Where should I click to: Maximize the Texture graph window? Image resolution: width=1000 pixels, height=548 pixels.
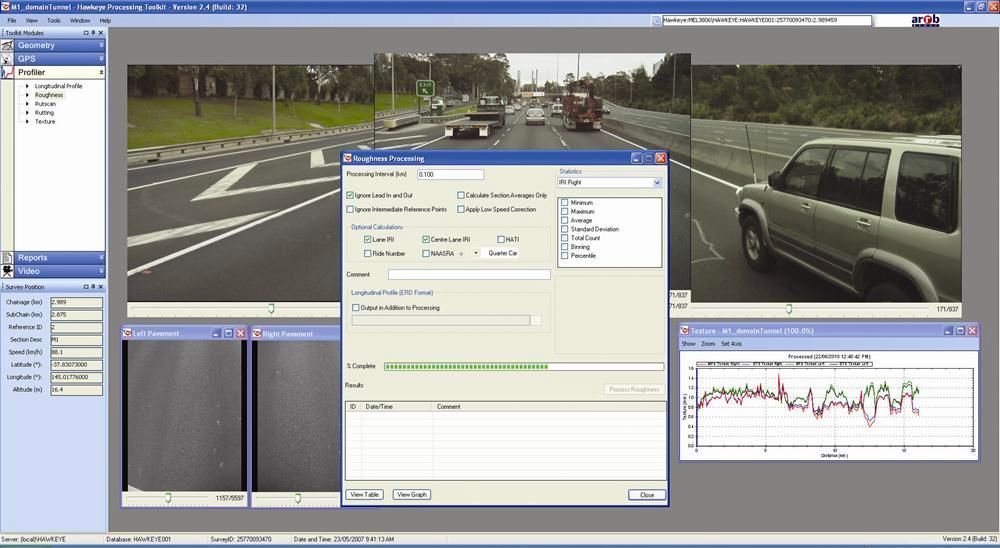[x=960, y=330]
